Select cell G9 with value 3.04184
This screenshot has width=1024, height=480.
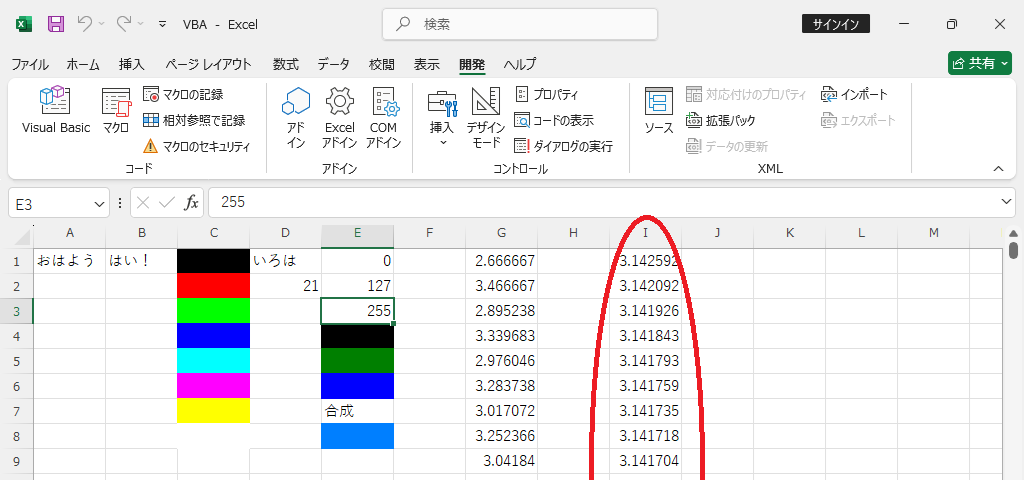point(502,461)
